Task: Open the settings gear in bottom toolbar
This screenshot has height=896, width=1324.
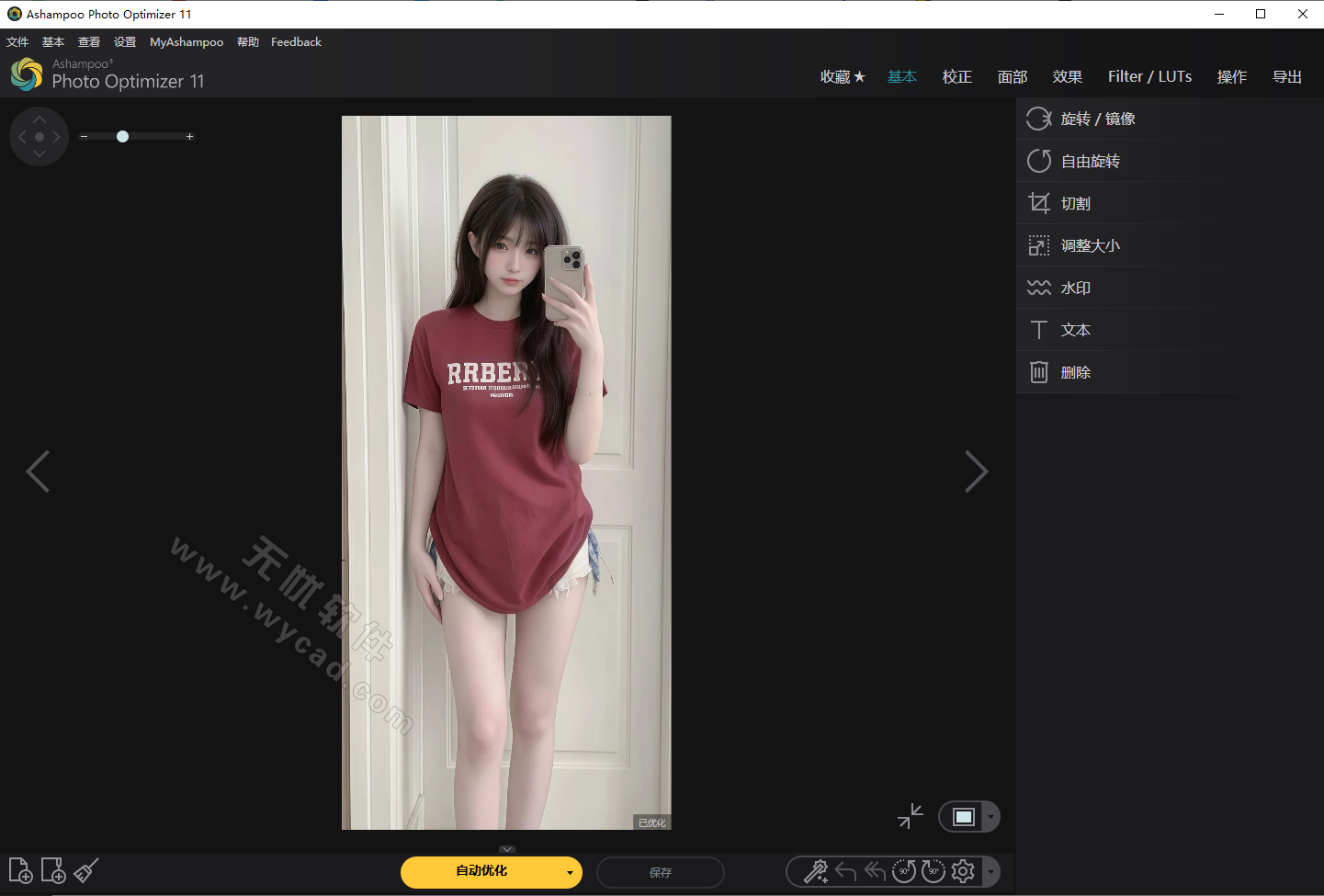Action: tap(962, 871)
